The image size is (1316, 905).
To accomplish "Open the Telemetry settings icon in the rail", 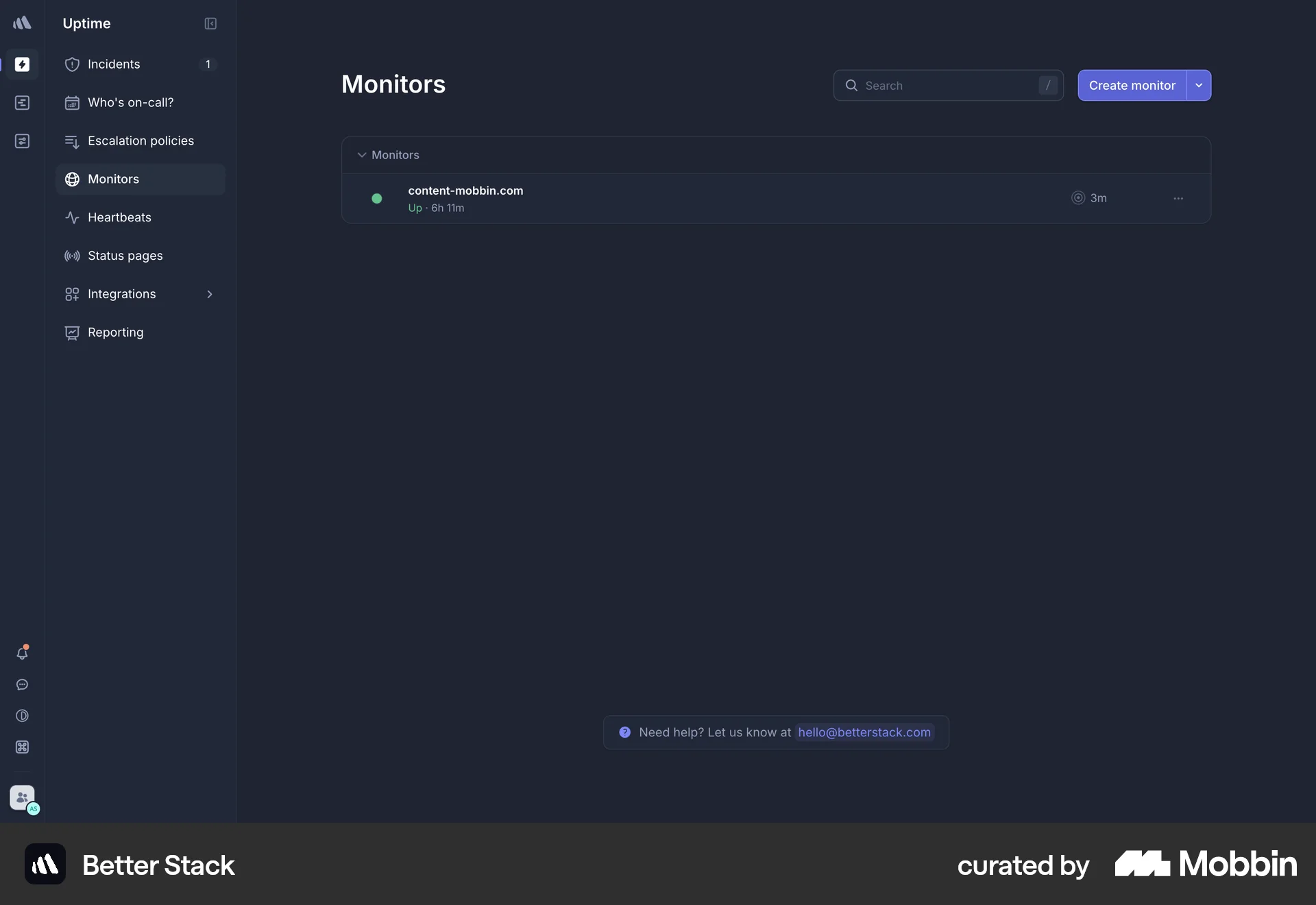I will coord(23,141).
